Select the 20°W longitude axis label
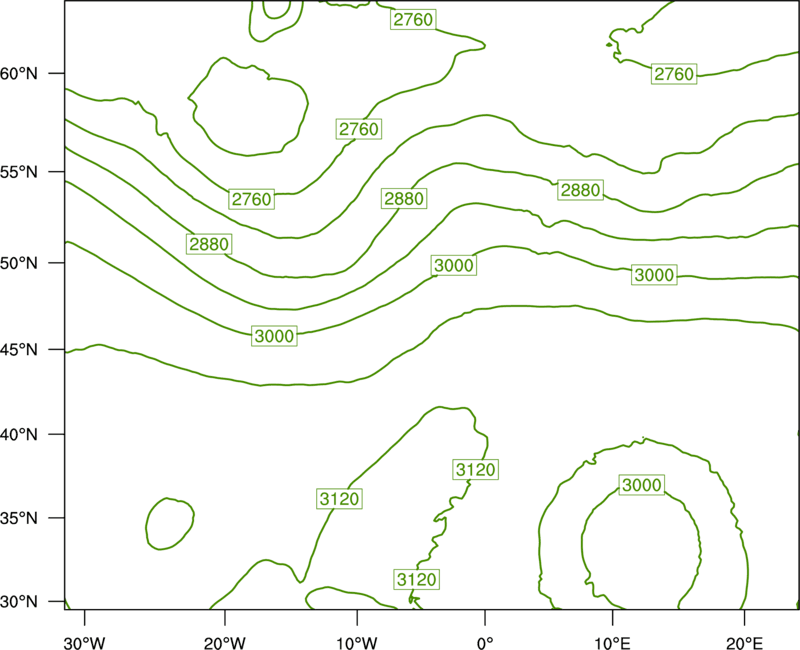 tap(225, 643)
